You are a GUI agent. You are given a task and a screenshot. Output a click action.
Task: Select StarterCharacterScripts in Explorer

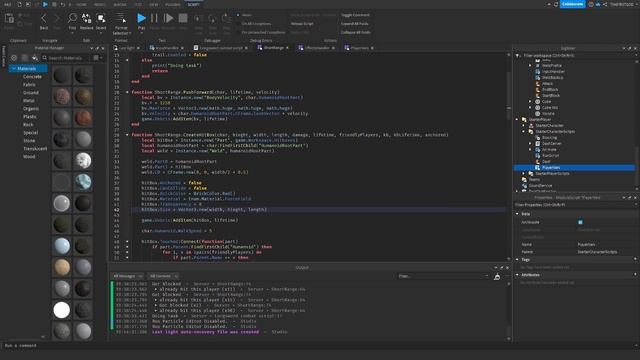click(555, 132)
